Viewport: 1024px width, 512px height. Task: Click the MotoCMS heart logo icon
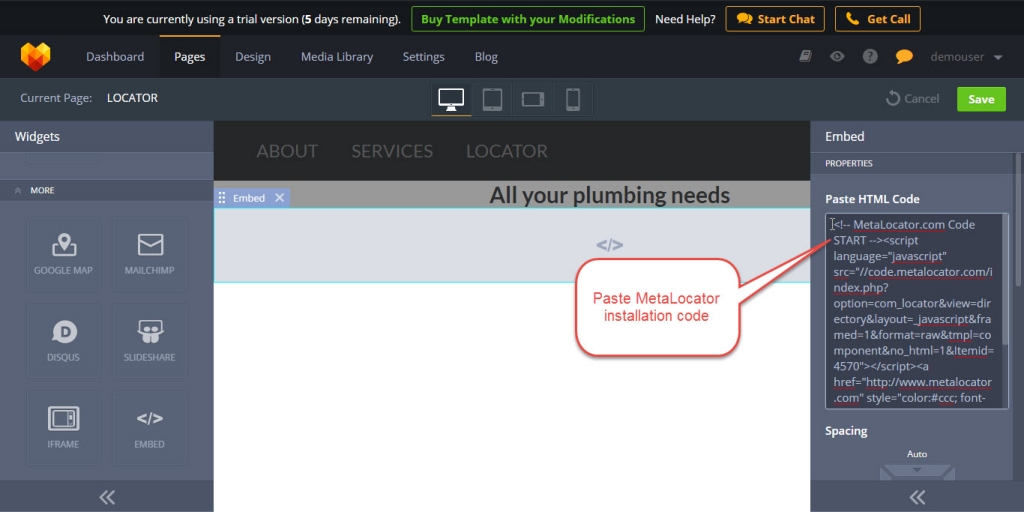[x=35, y=57]
